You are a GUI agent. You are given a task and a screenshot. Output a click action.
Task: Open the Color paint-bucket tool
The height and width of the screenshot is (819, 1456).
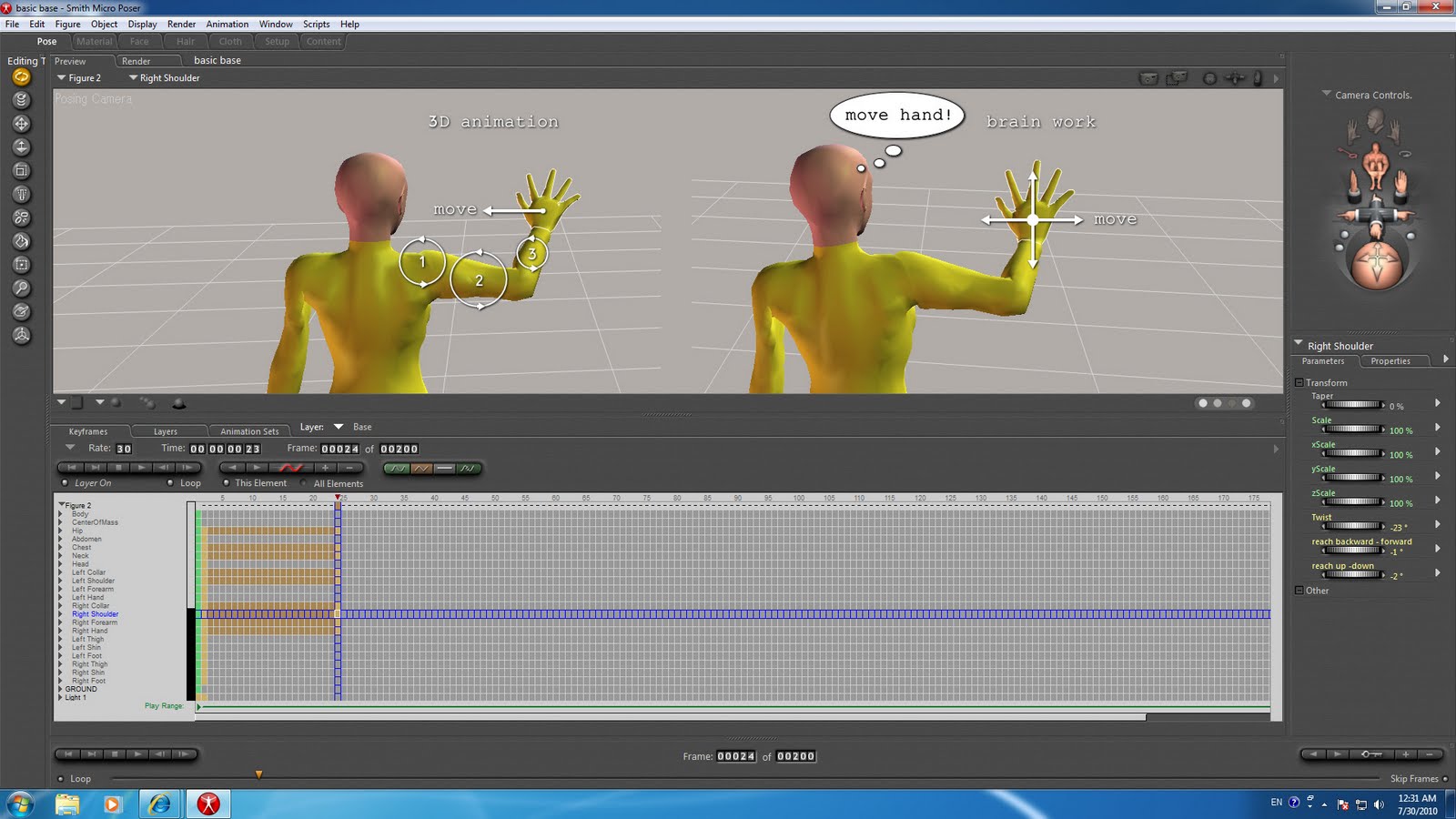(21, 240)
